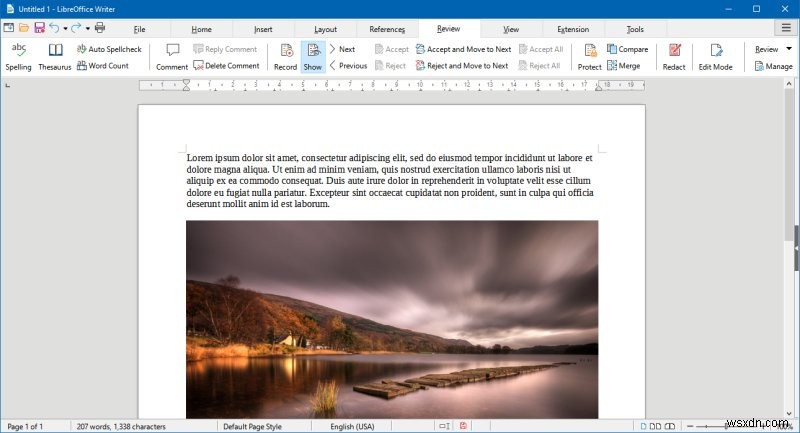The width and height of the screenshot is (800, 433).
Task: Click the greyed Accept button
Action: pos(392,49)
